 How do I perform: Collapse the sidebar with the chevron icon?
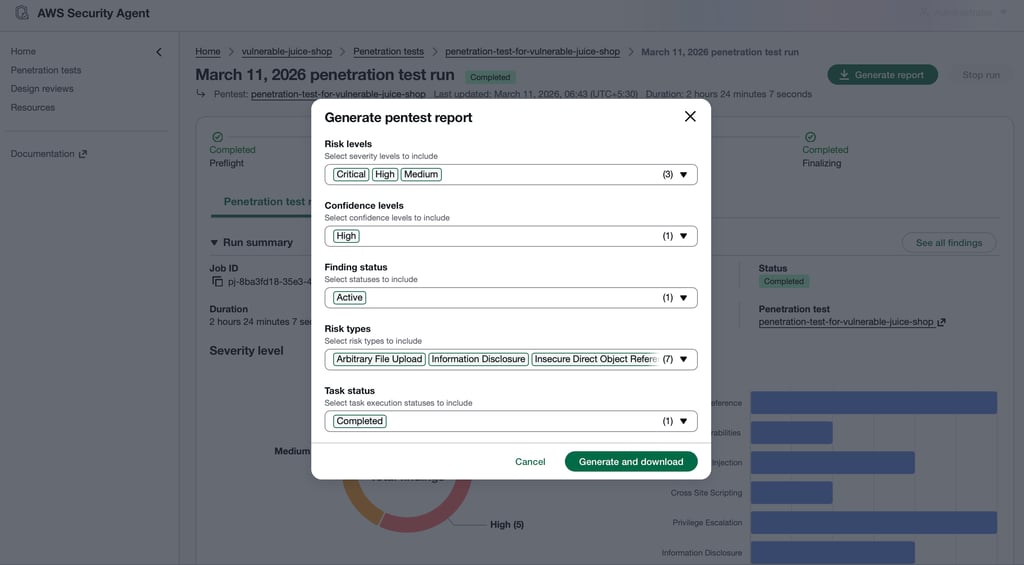[x=158, y=52]
